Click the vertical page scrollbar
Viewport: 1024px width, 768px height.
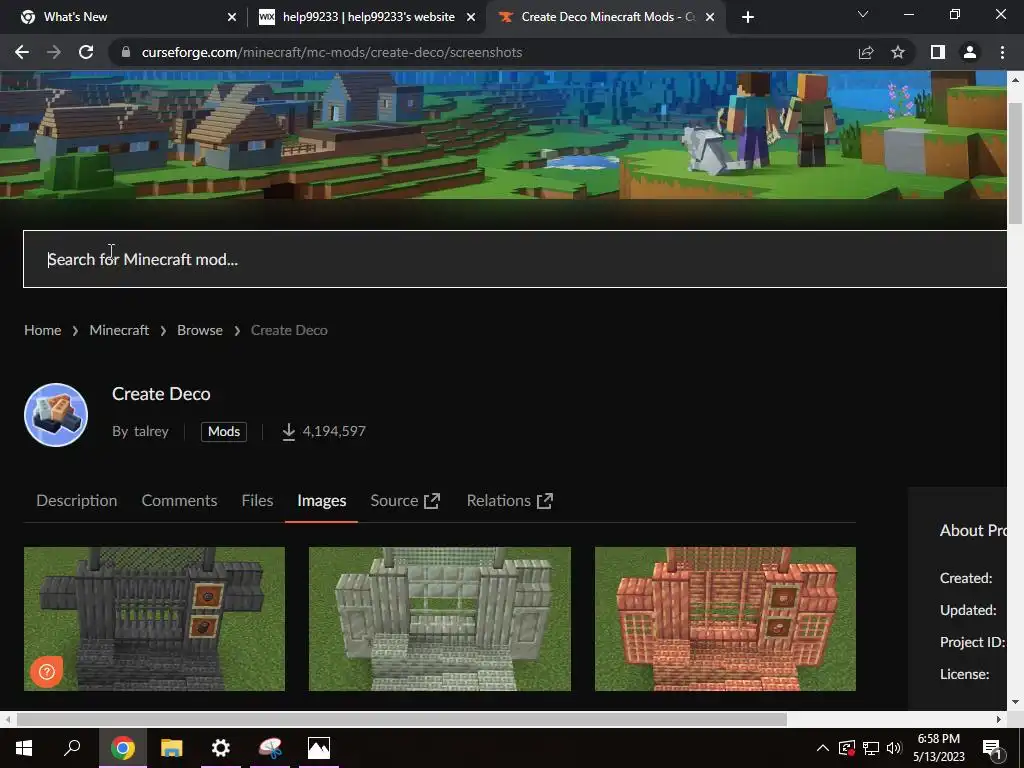click(x=1015, y=163)
